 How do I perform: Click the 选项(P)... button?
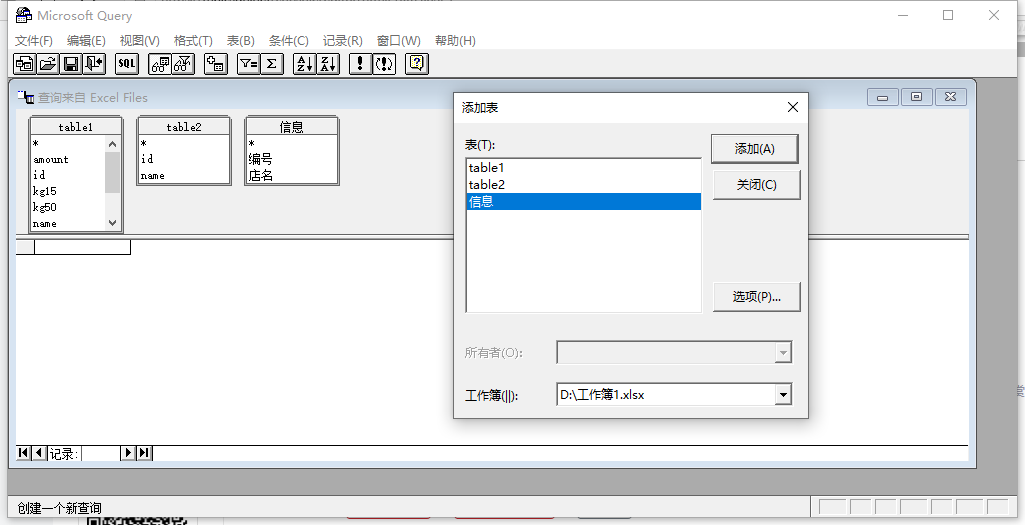coord(756,297)
